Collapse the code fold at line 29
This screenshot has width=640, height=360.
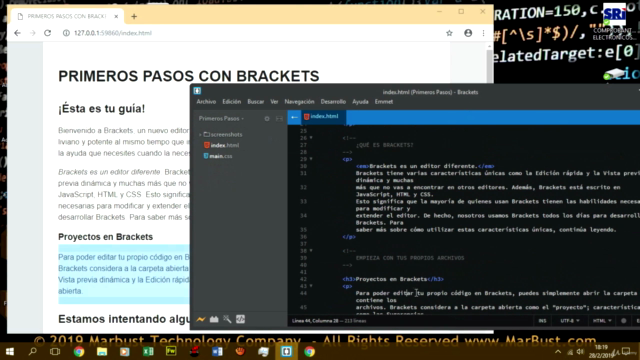311,159
